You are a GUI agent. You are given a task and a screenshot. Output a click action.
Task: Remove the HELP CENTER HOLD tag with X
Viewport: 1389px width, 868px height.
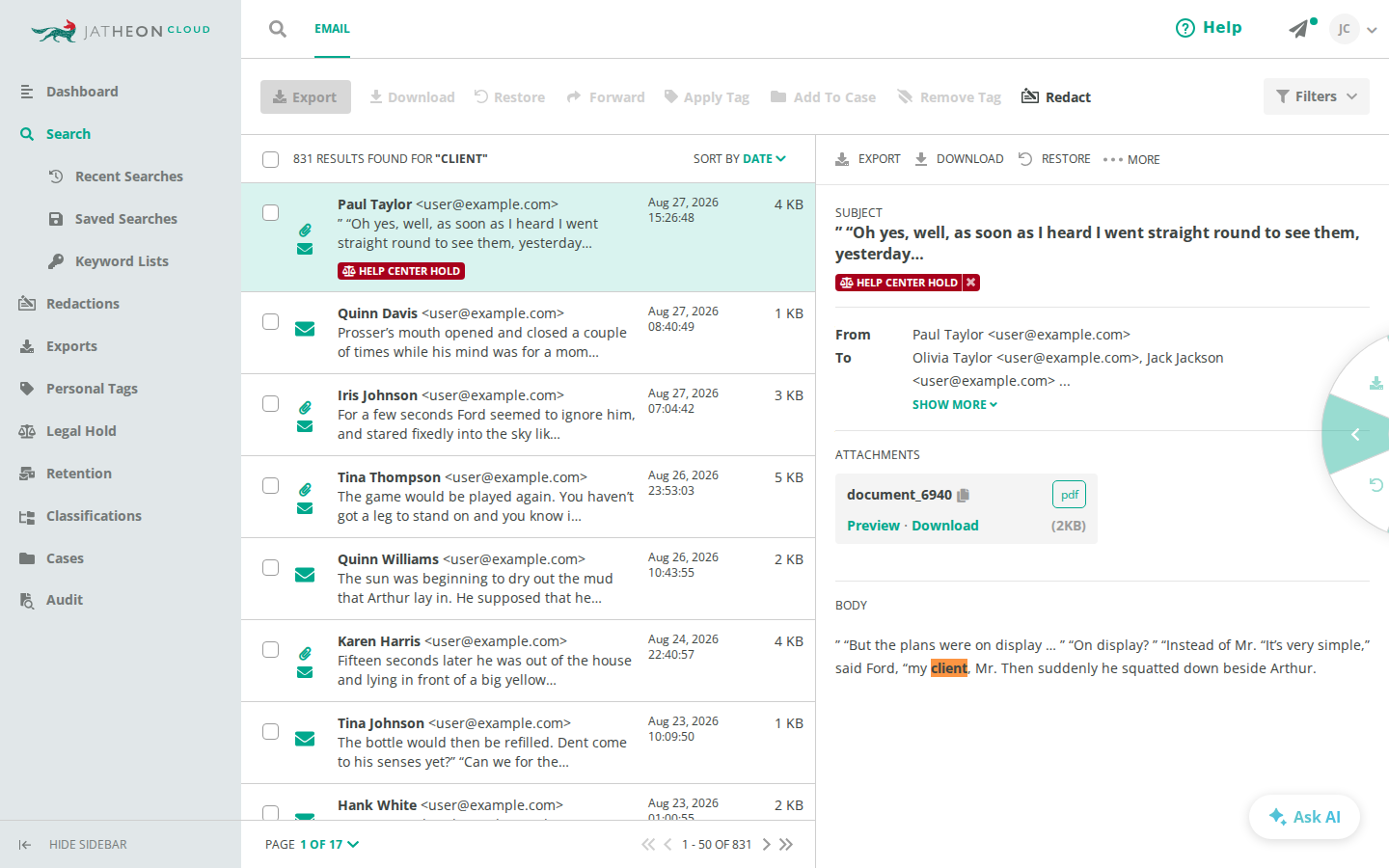(971, 283)
